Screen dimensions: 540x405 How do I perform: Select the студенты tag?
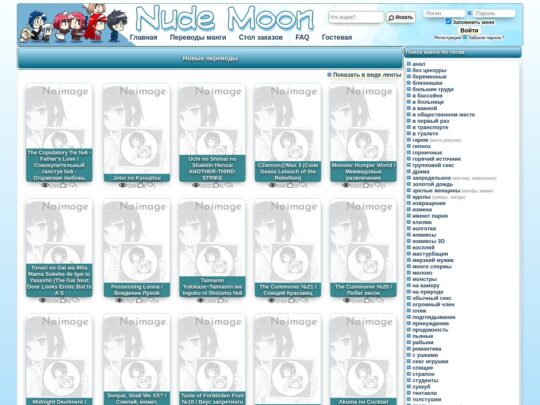tap(425, 381)
